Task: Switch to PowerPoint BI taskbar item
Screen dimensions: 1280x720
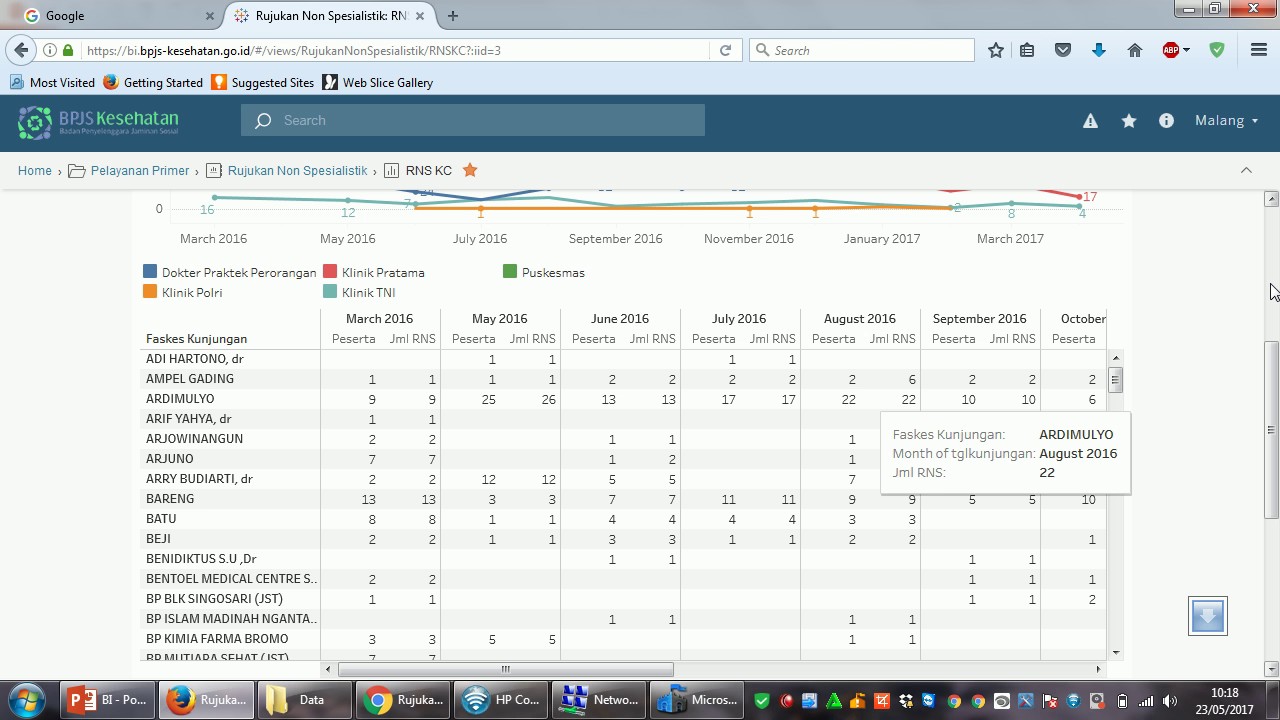Action: click(108, 700)
